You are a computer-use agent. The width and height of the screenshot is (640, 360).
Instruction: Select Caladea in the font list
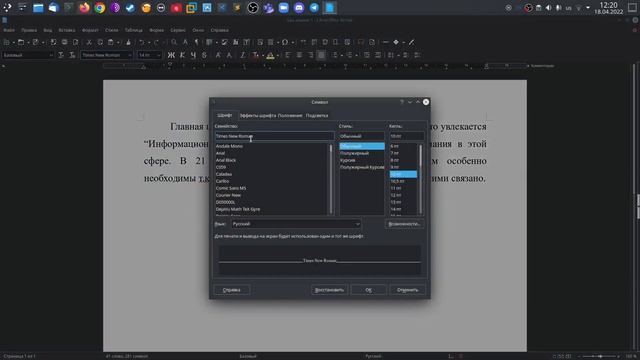[x=271, y=174]
